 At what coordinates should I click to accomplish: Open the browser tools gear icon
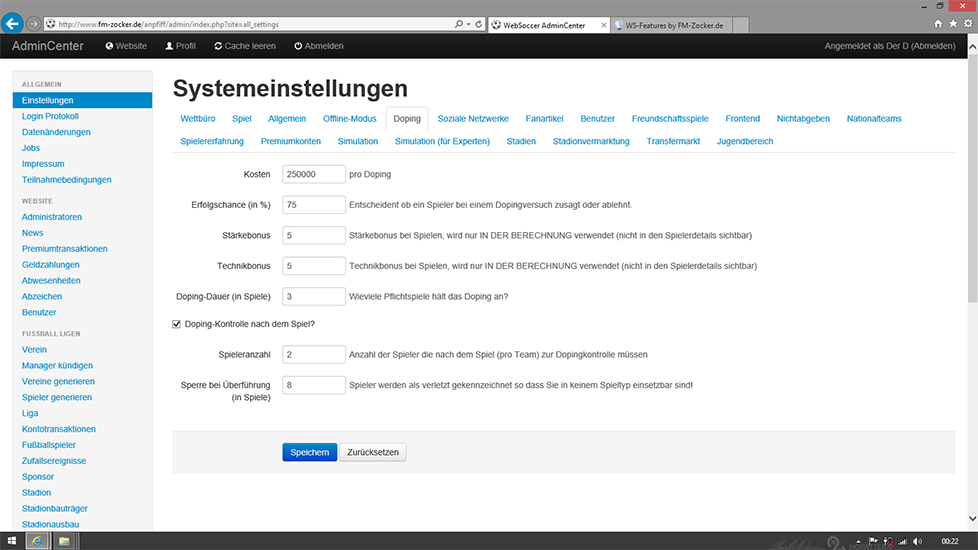966,23
